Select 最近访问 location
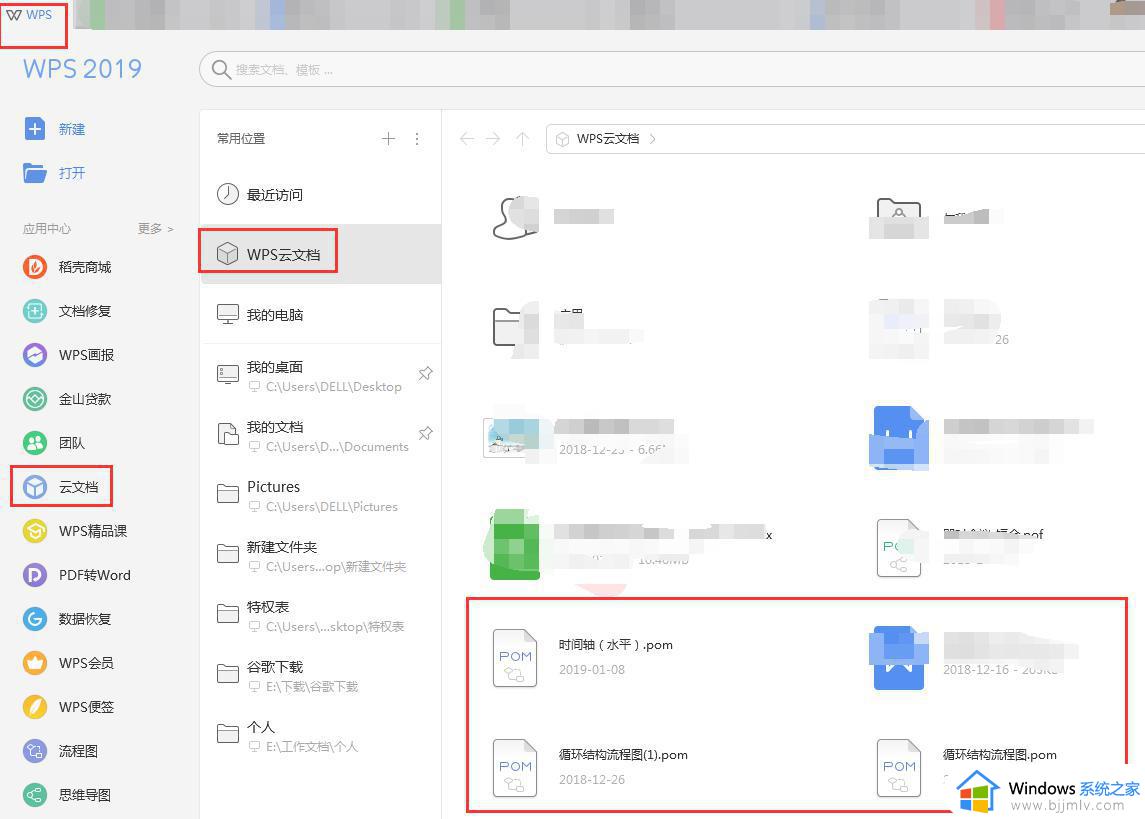 [x=321, y=194]
